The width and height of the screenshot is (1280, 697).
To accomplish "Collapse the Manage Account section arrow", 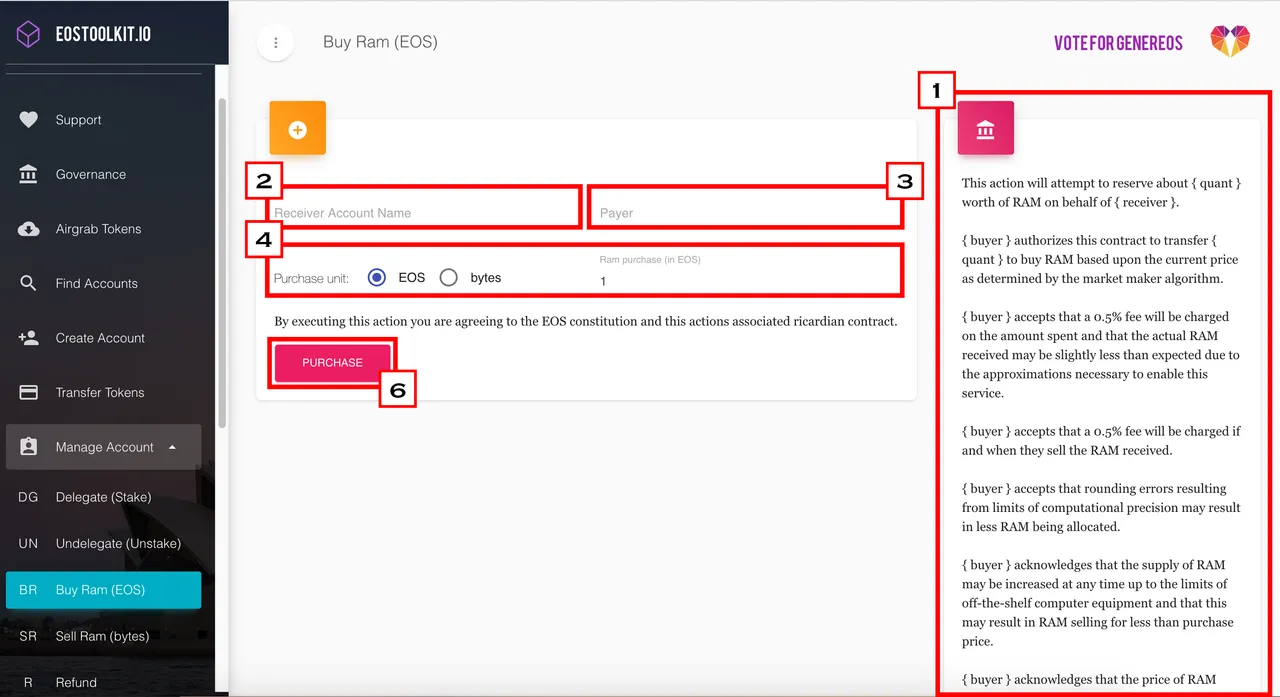I will (172, 447).
